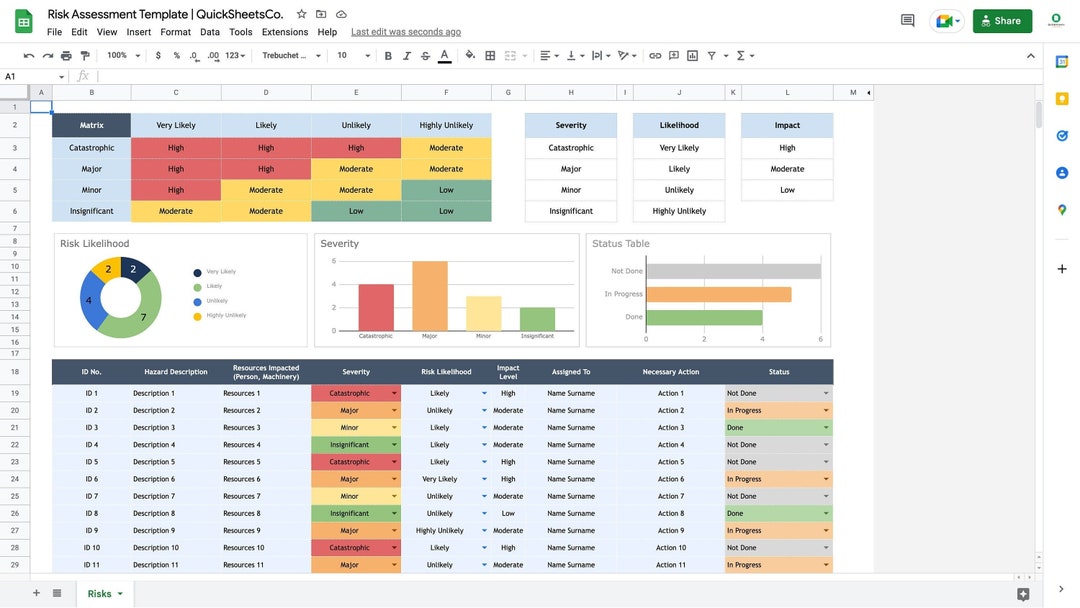Viewport: 1080px width, 608px height.
Task: Click the Decrease decimal places icon
Action: [194, 55]
